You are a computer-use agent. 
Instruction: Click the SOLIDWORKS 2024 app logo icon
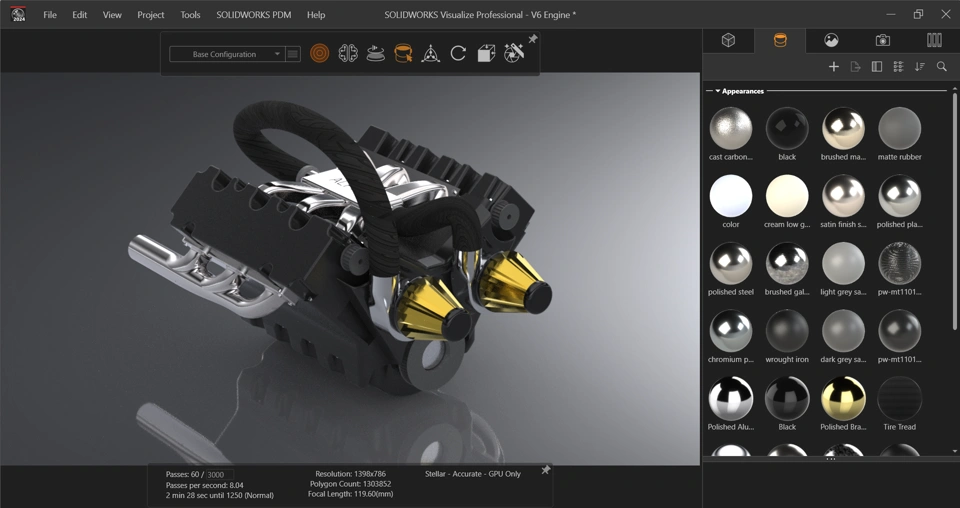click(x=18, y=14)
